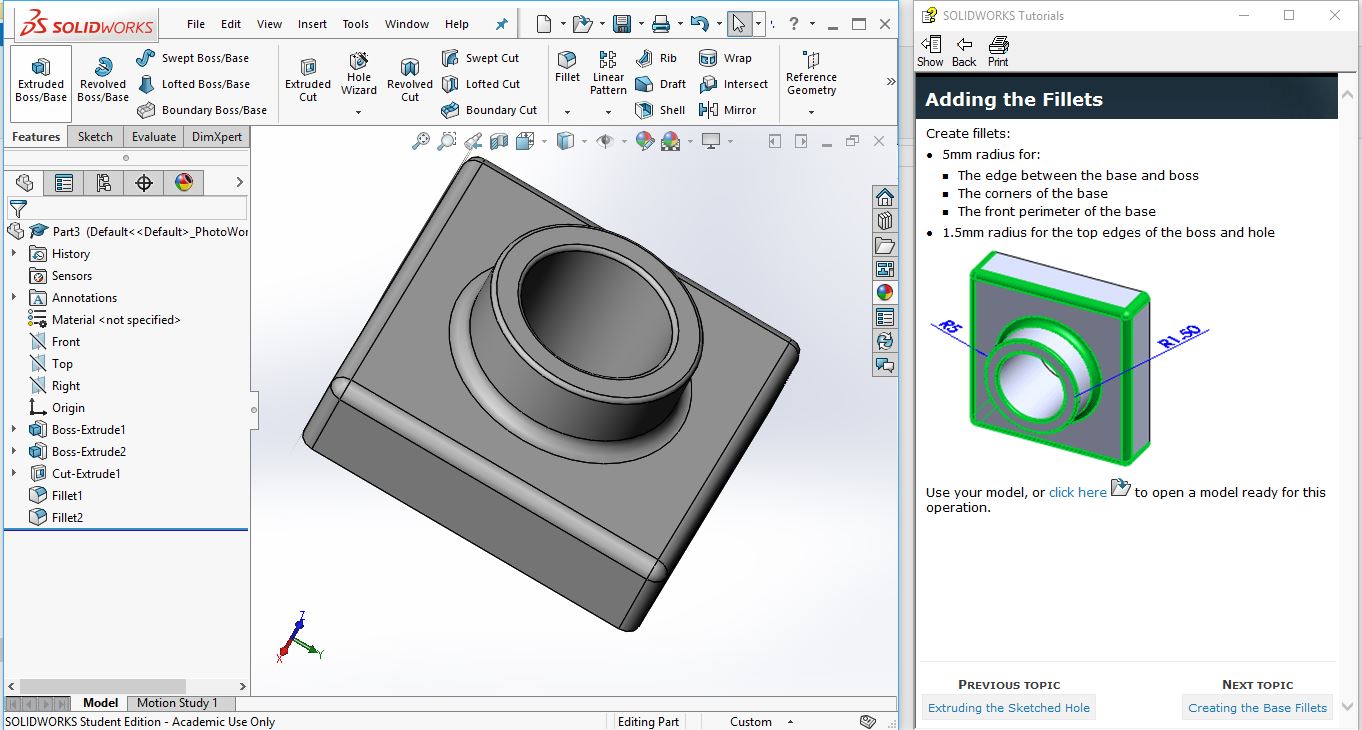Choose the Shell feature tool
The width and height of the screenshot is (1362, 730).
pos(660,110)
